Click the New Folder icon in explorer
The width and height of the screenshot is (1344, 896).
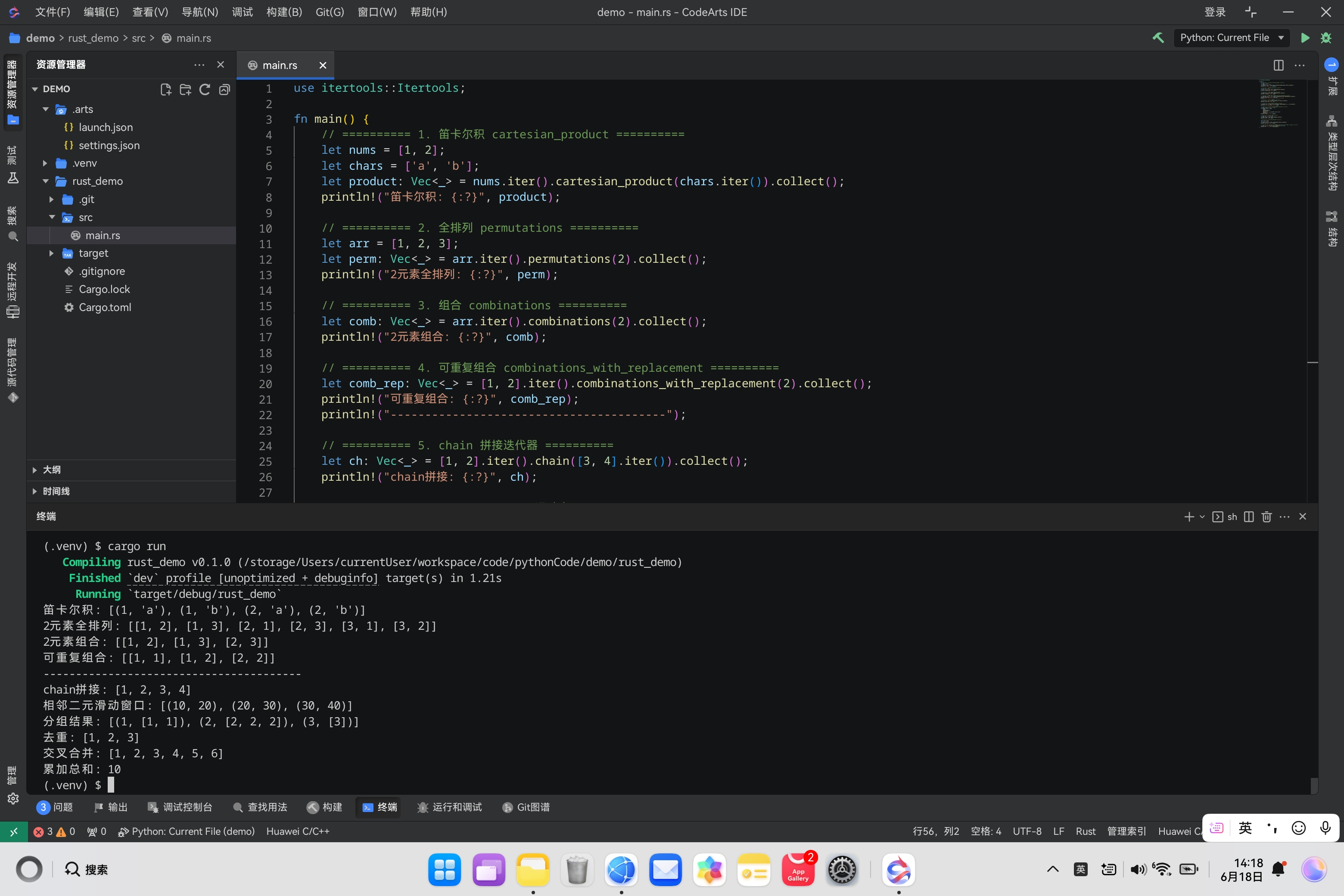(x=185, y=89)
